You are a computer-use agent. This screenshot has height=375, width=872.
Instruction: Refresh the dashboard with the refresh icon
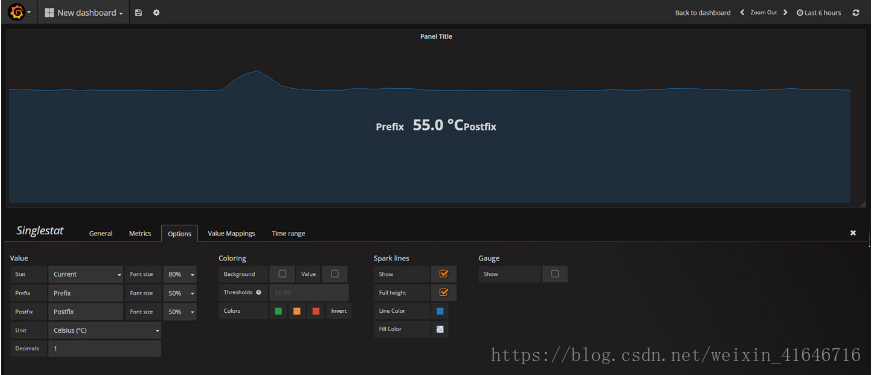tap(856, 13)
